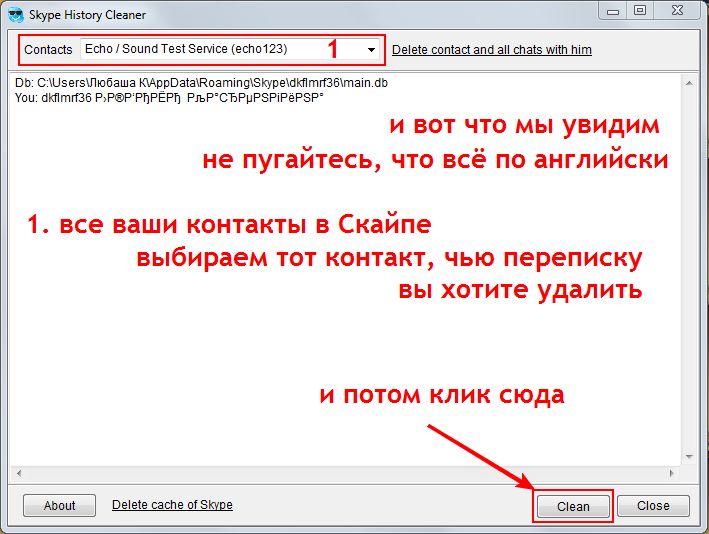The width and height of the screenshot is (709, 534).
Task: Close the window with the title bar X
Action: (677, 11)
